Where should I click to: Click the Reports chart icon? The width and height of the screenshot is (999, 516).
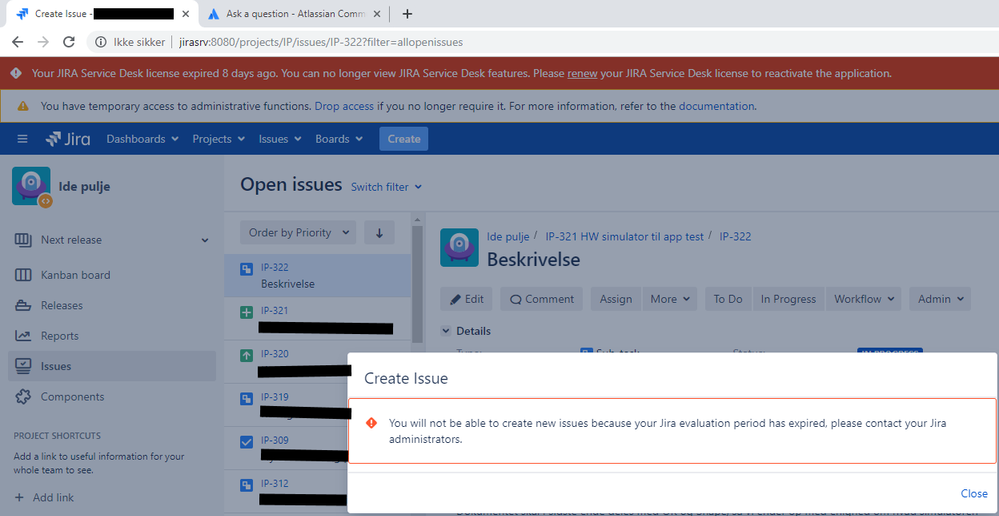tap(23, 336)
